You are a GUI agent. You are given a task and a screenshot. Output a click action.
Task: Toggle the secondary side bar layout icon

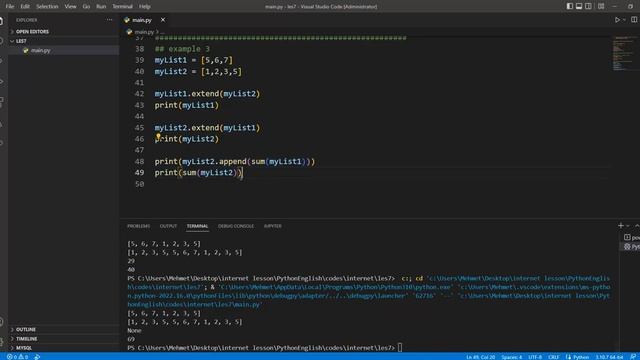pos(588,6)
